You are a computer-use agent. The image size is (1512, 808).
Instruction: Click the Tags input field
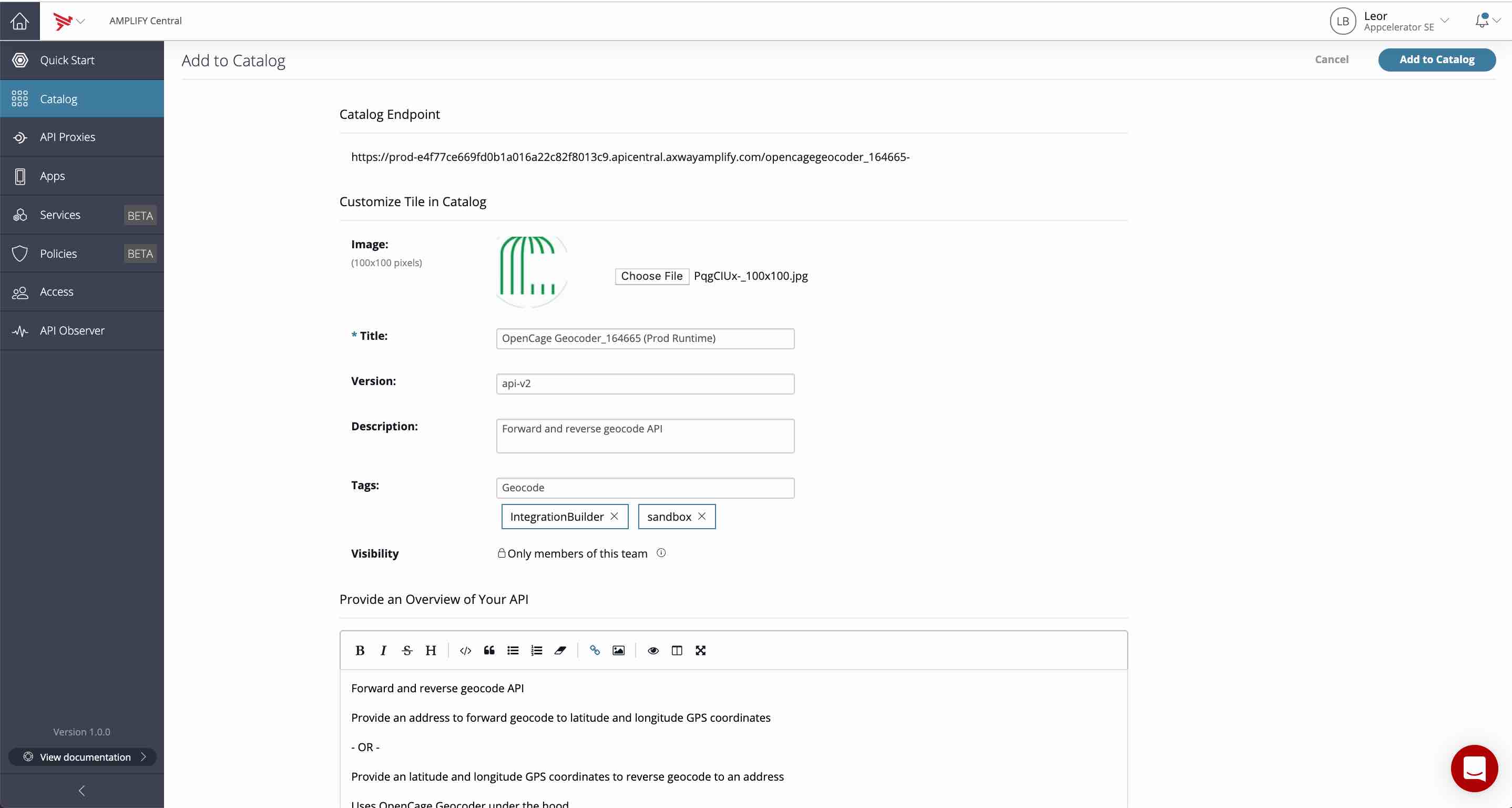pyautogui.click(x=645, y=488)
